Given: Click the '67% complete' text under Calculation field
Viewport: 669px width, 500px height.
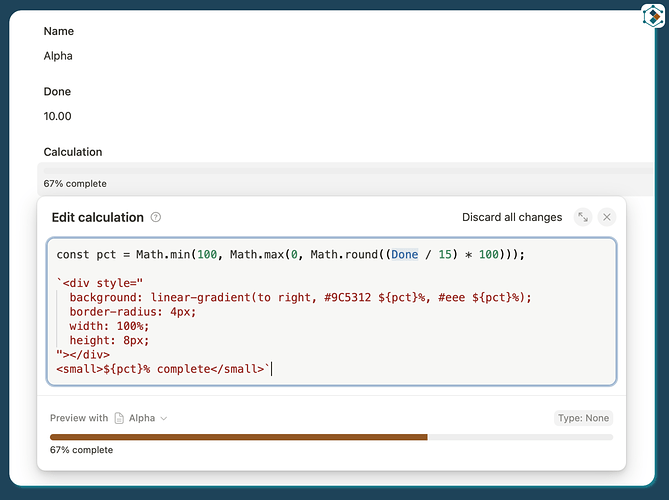Looking at the screenshot, I should [x=75, y=183].
